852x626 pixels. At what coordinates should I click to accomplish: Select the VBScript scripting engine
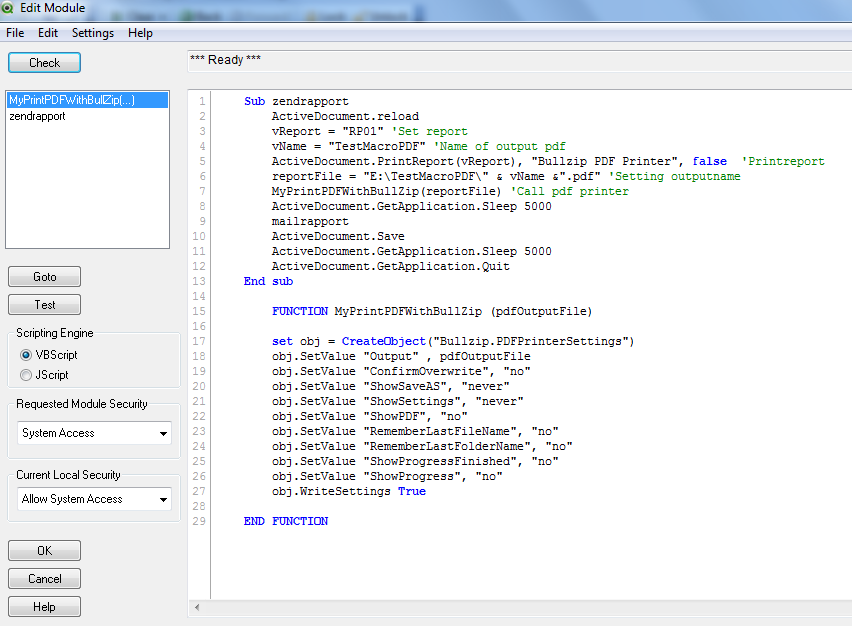tap(26, 355)
